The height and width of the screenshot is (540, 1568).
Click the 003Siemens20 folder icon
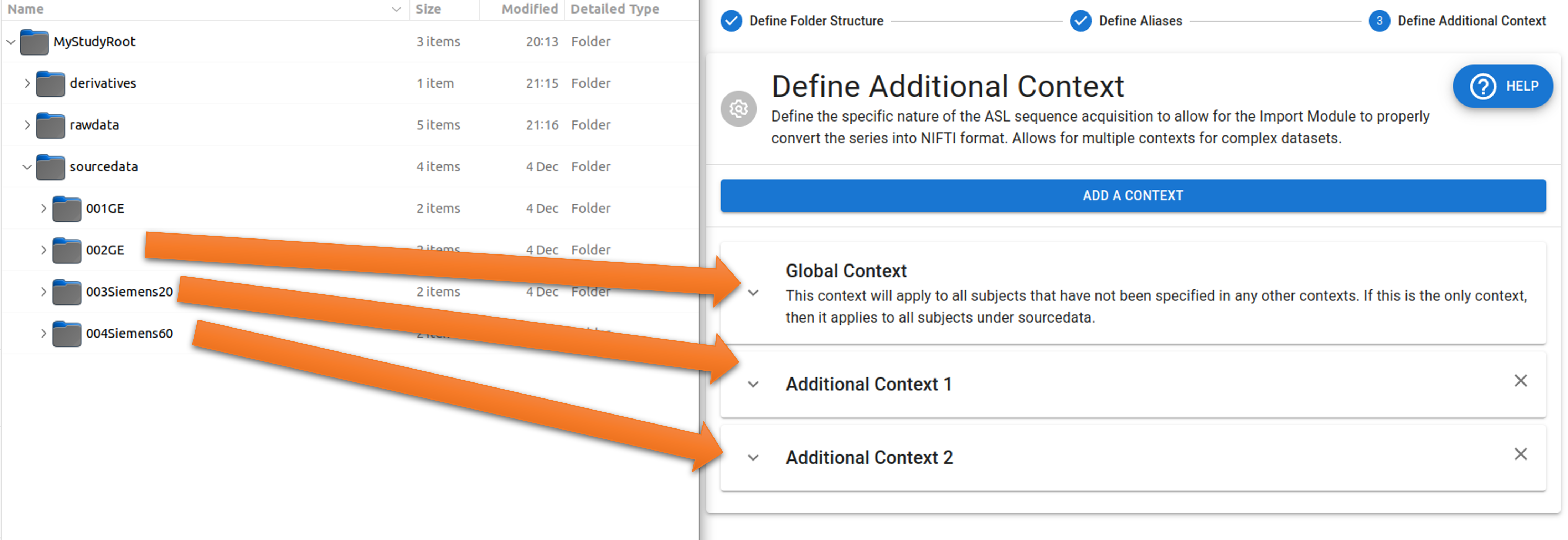[67, 292]
